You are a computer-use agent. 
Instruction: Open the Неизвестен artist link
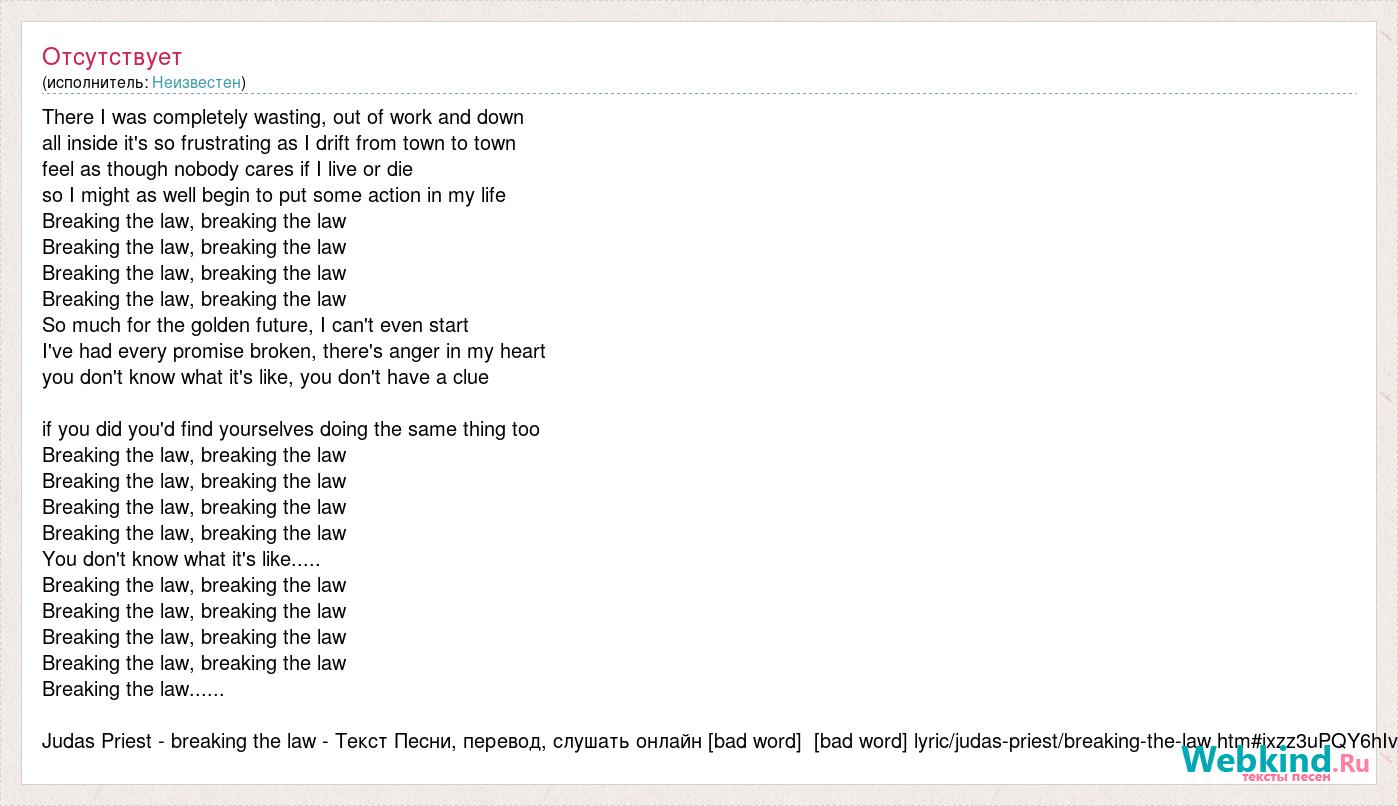pyautogui.click(x=196, y=82)
